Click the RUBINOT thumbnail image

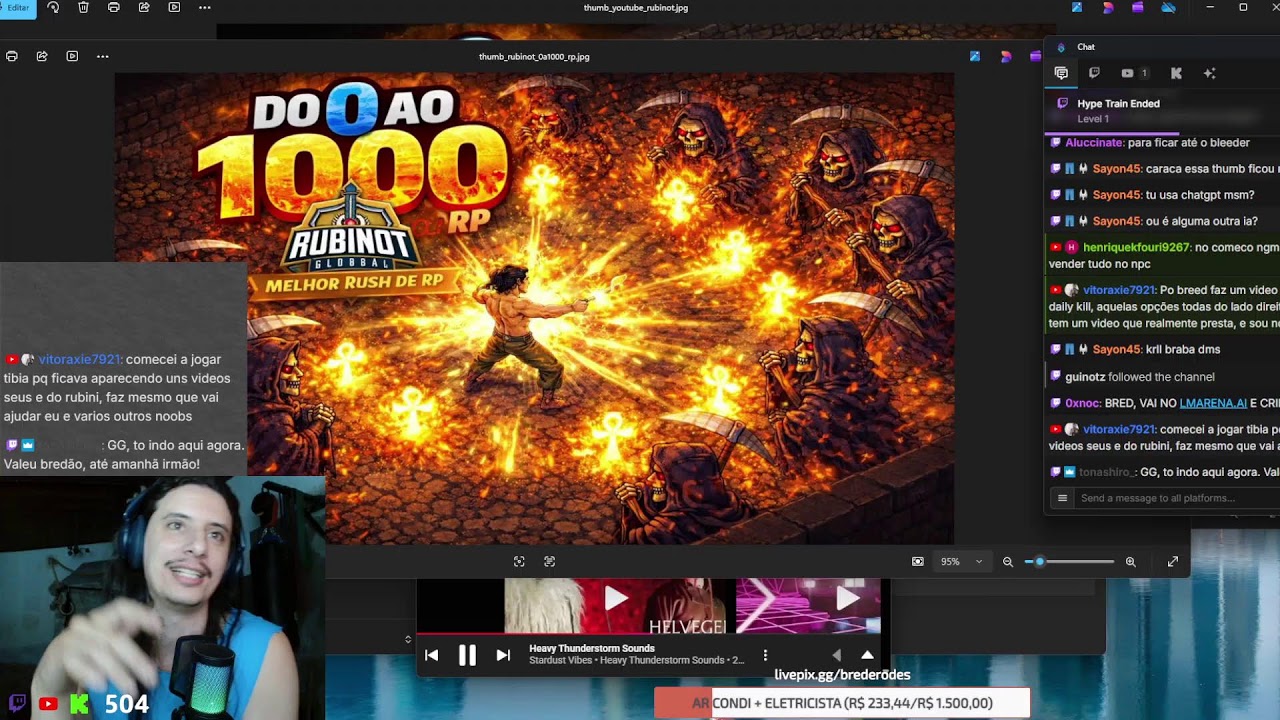(x=534, y=308)
